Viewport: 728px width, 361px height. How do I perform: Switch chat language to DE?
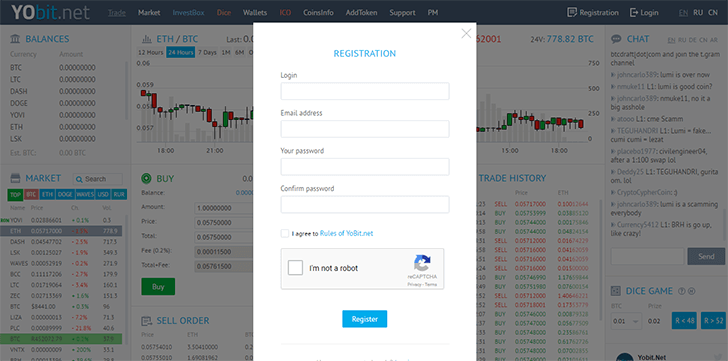pos(693,40)
